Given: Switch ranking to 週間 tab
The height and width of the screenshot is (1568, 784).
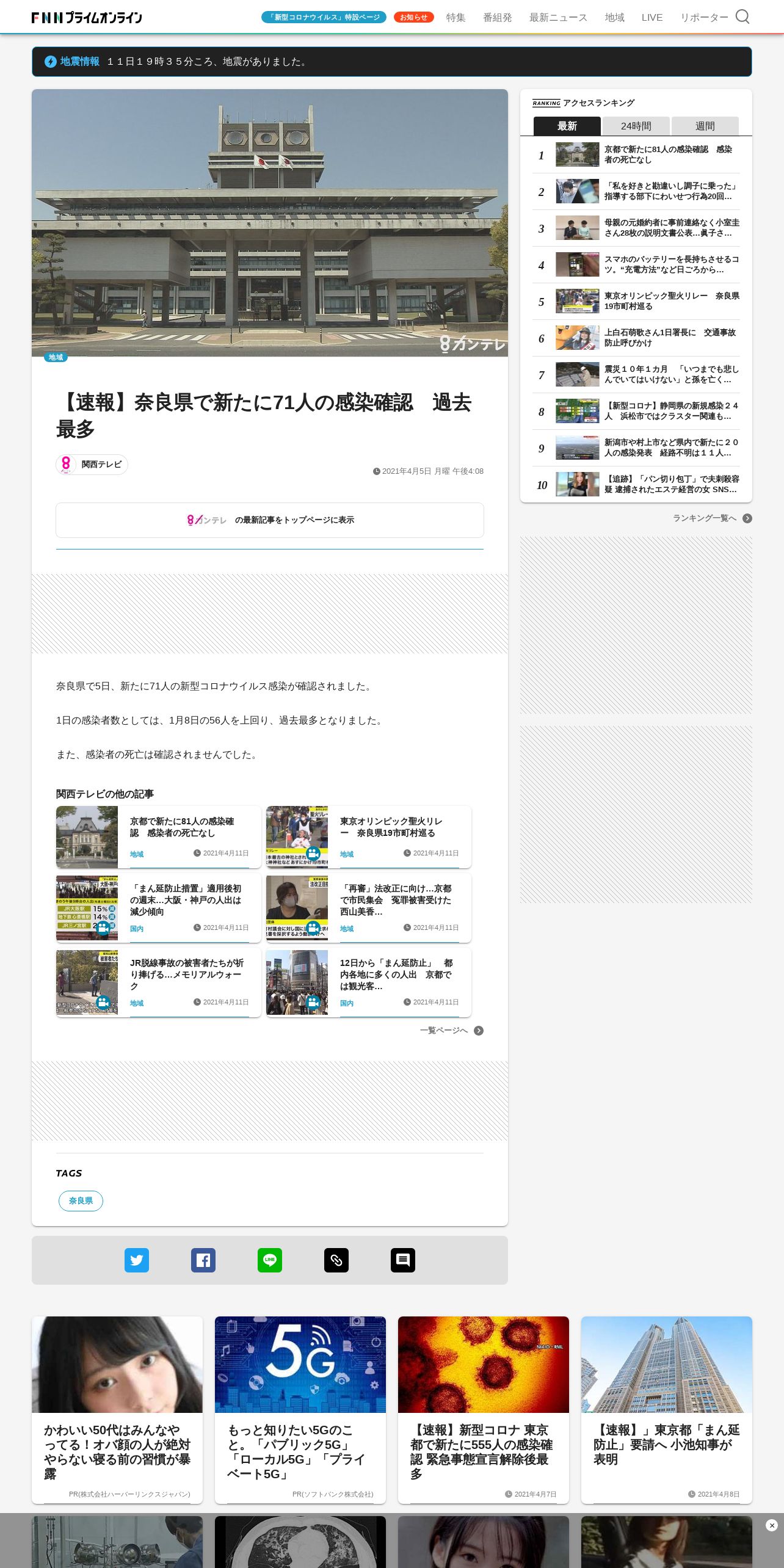Looking at the screenshot, I should [705, 126].
